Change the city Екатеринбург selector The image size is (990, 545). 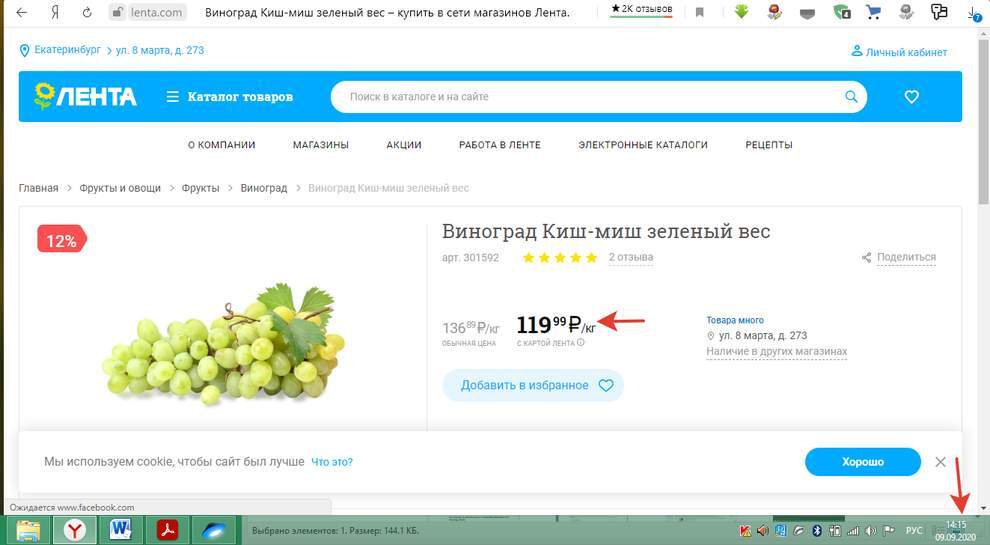(x=62, y=50)
